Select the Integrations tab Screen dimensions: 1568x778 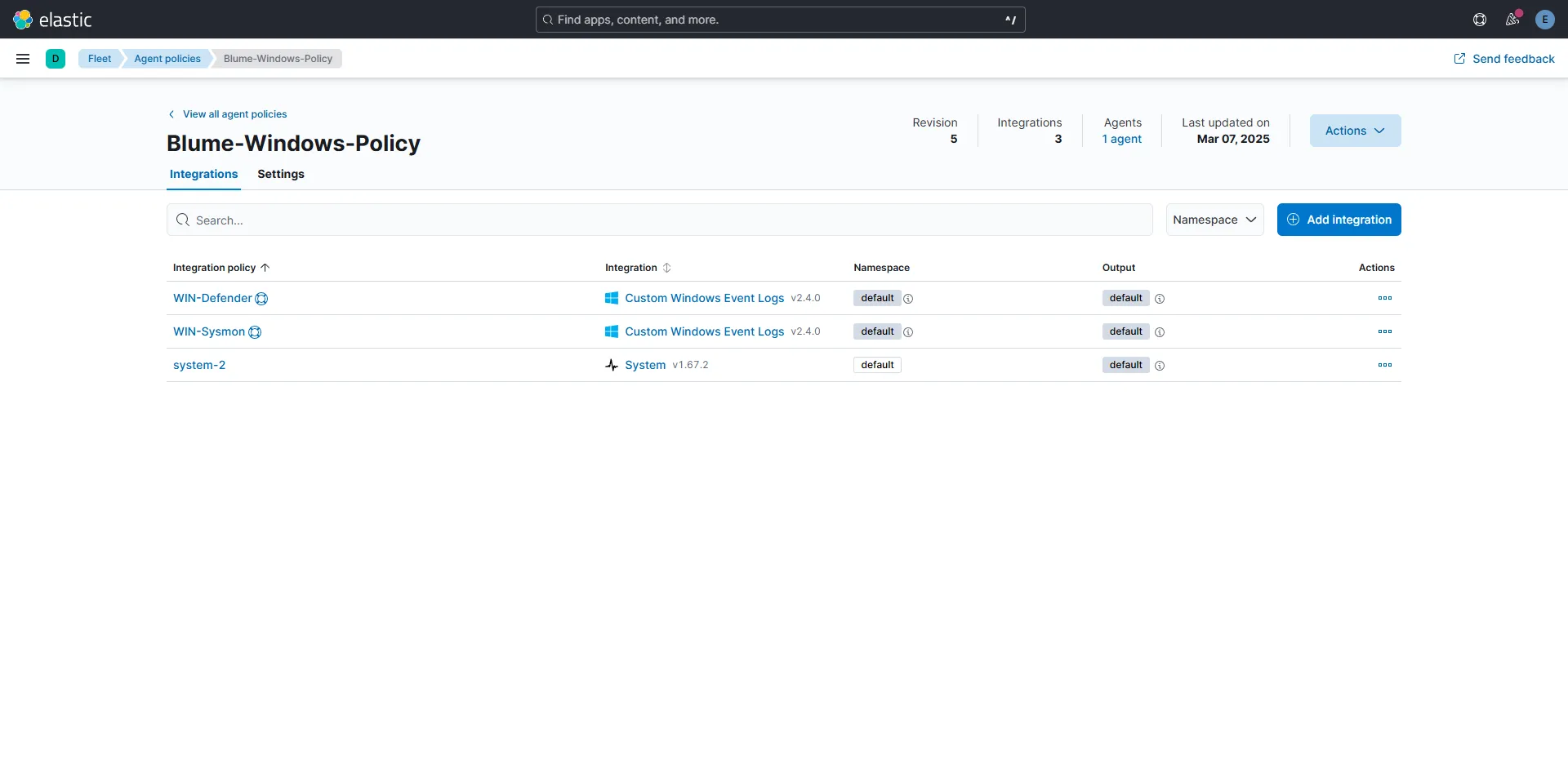pos(203,174)
